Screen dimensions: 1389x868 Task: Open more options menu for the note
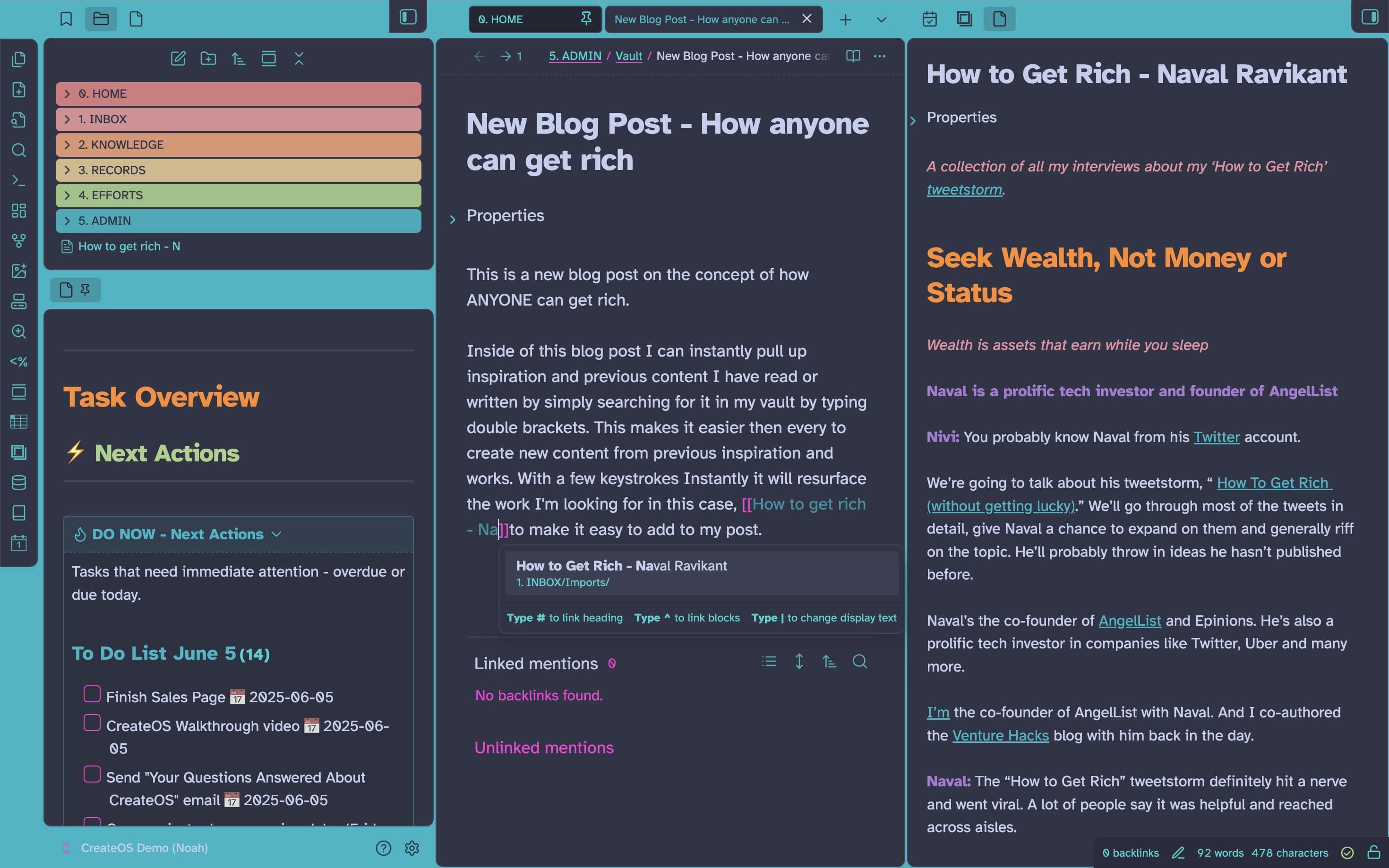(x=880, y=56)
